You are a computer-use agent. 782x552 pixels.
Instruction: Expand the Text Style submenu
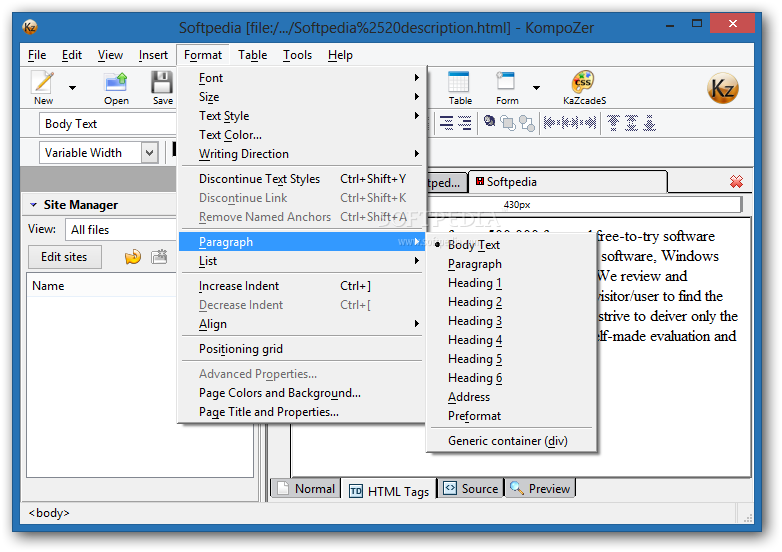coord(301,116)
